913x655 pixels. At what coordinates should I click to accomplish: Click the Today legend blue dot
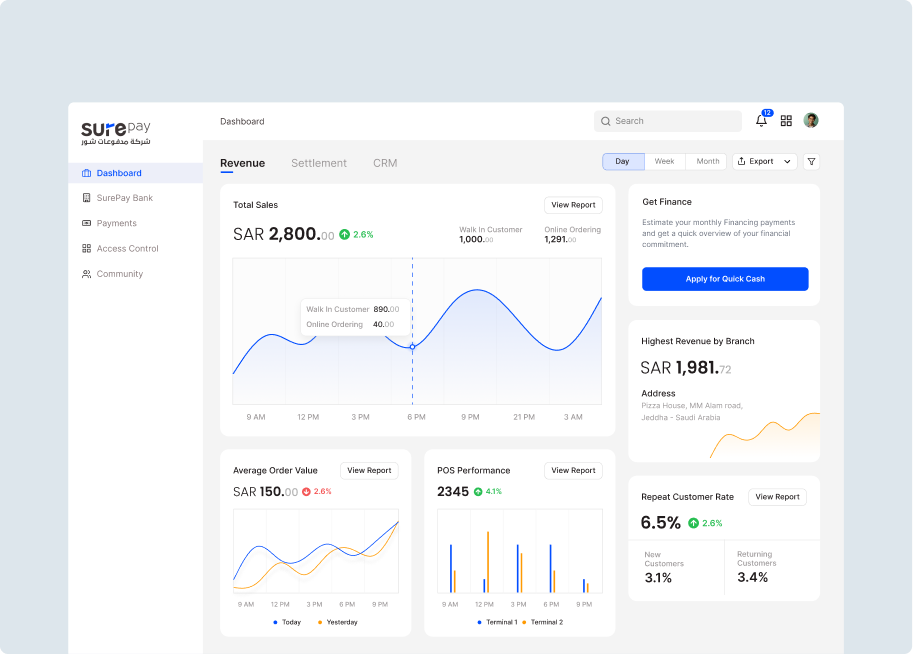tap(275, 622)
